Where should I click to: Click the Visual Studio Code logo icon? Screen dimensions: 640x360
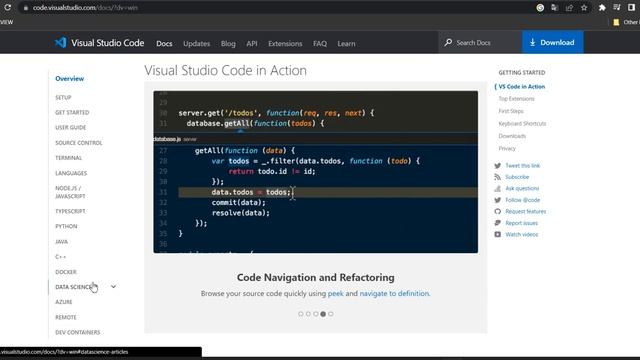pos(60,42)
